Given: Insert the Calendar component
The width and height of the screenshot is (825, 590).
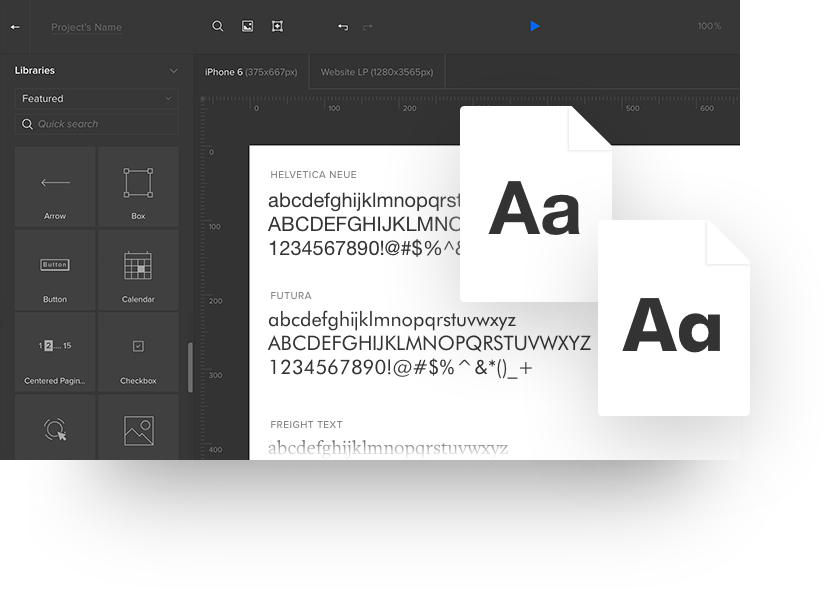Looking at the screenshot, I should point(138,270).
